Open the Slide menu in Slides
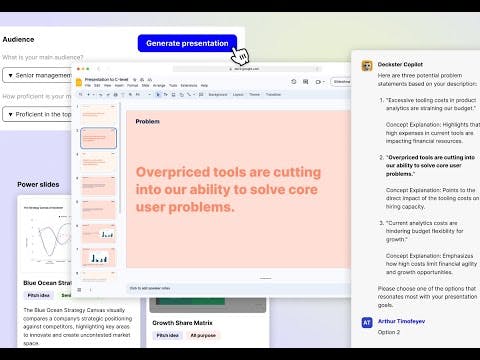 pyautogui.click(x=145, y=86)
